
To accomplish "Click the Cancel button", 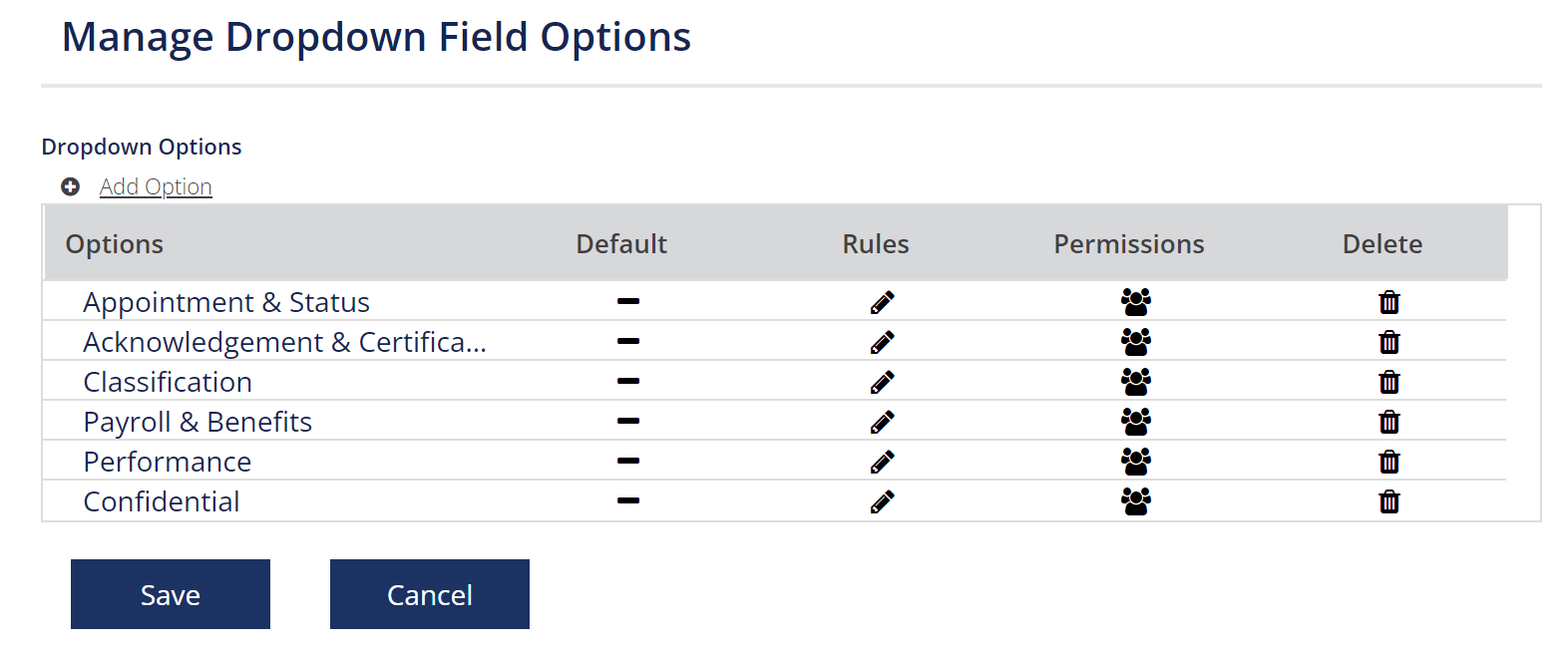I will (430, 594).
